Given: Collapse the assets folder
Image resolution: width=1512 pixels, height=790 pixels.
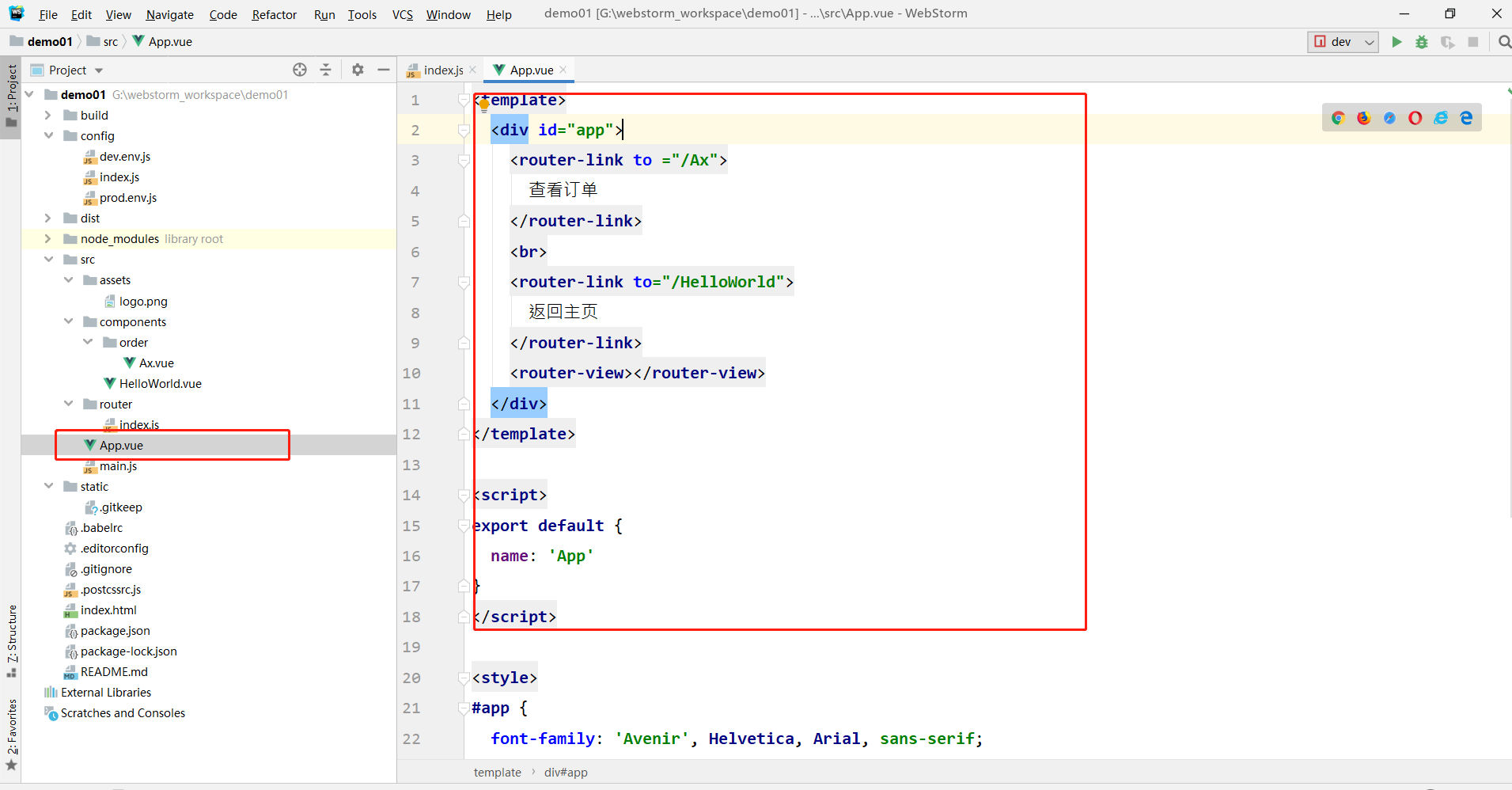Looking at the screenshot, I should coord(68,279).
